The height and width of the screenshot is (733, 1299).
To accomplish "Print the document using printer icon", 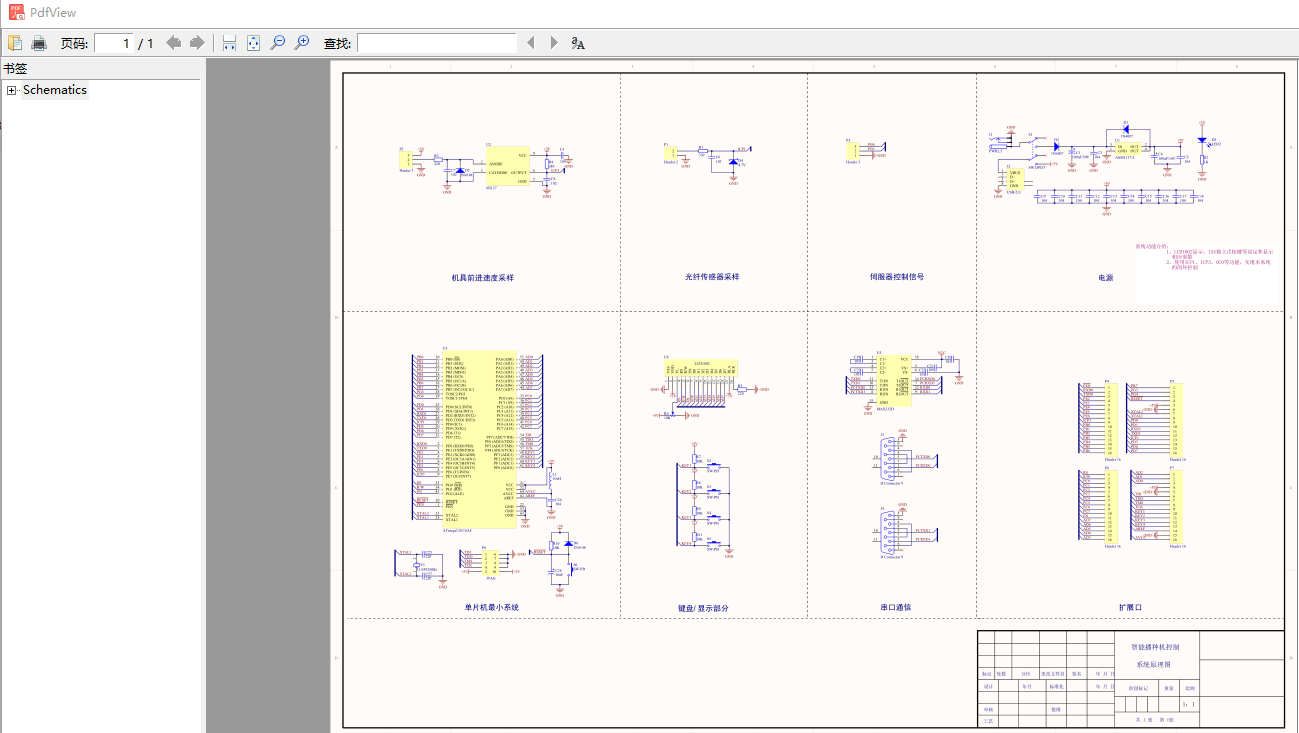I will point(39,43).
